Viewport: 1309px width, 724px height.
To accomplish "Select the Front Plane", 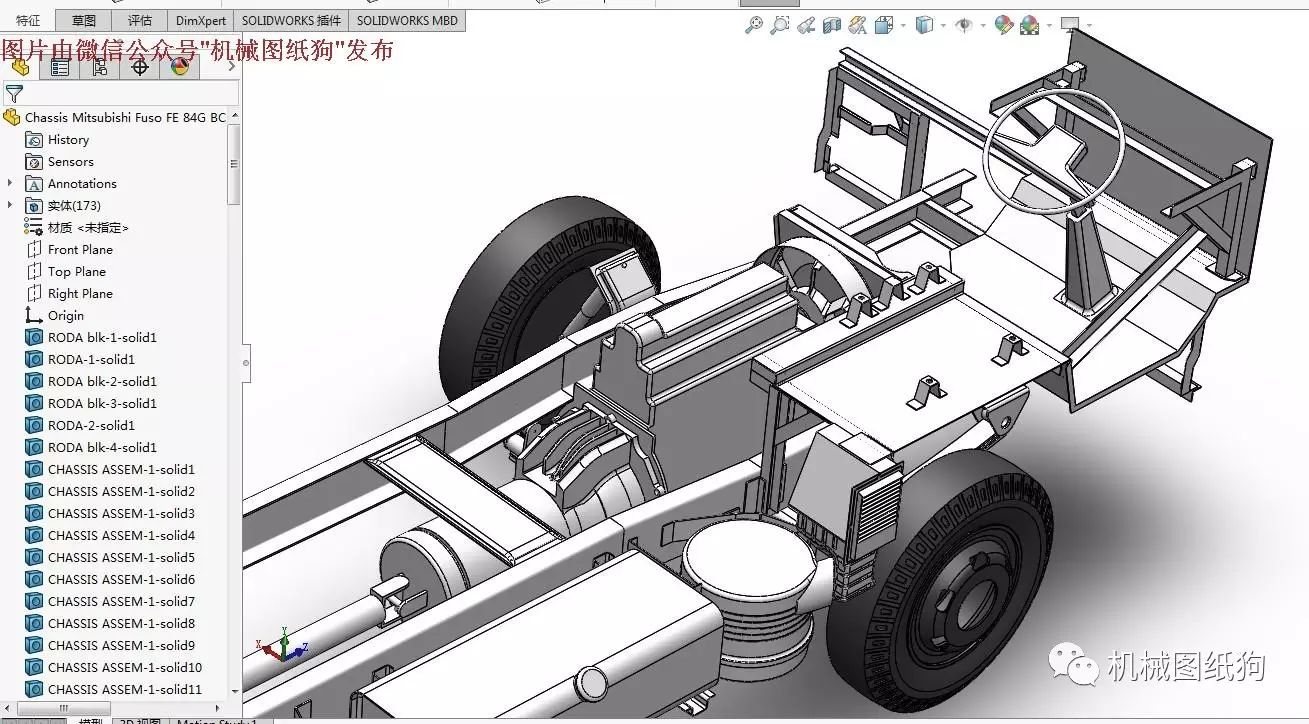I will pos(80,250).
